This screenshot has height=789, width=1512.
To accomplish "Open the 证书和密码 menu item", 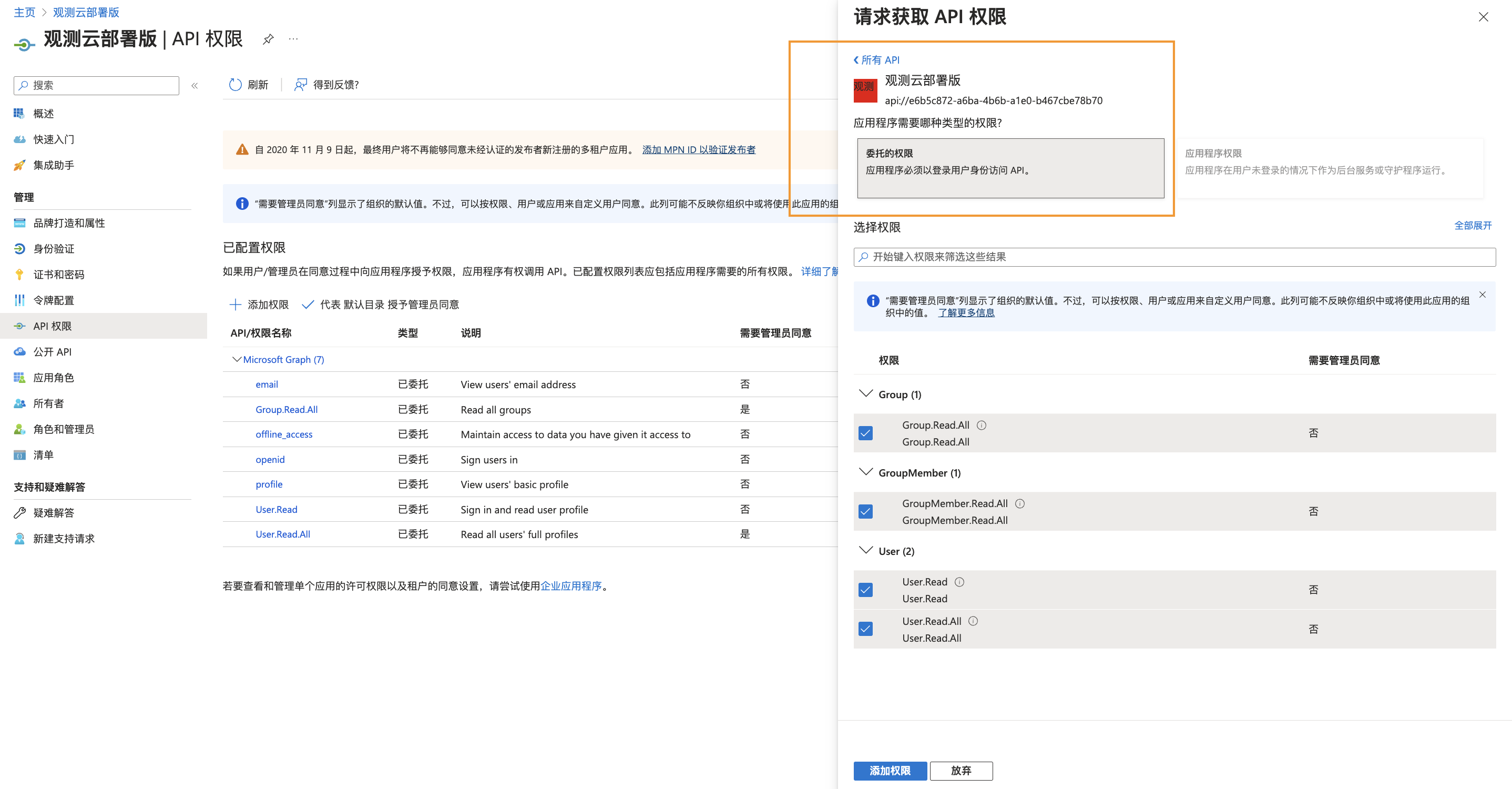I will click(x=103, y=275).
